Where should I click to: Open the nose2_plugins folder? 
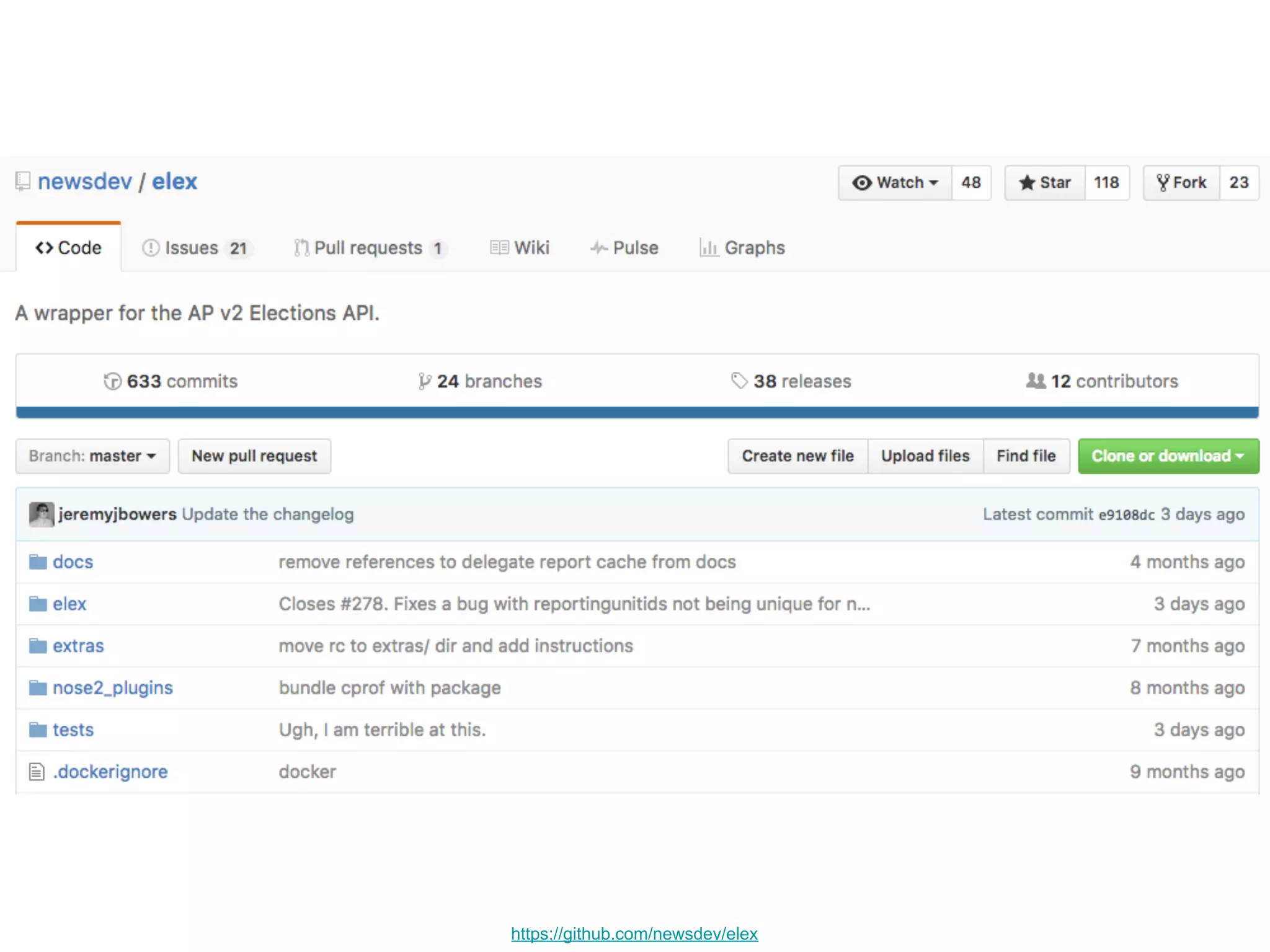click(x=113, y=688)
